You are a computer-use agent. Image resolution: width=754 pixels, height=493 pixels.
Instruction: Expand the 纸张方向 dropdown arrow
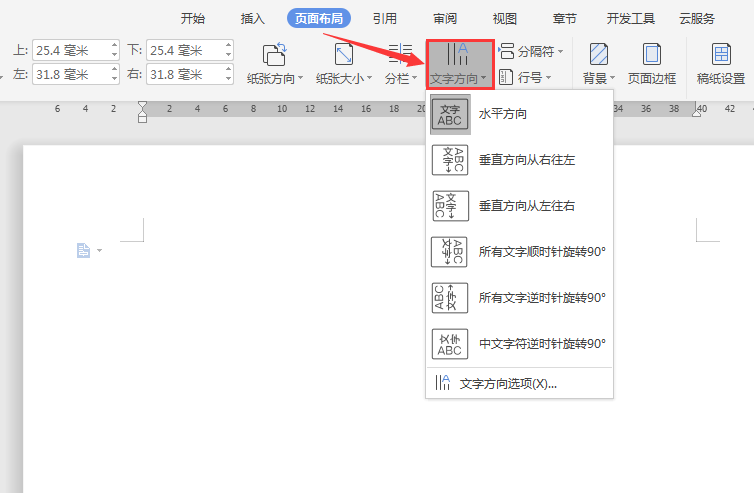coord(301,78)
